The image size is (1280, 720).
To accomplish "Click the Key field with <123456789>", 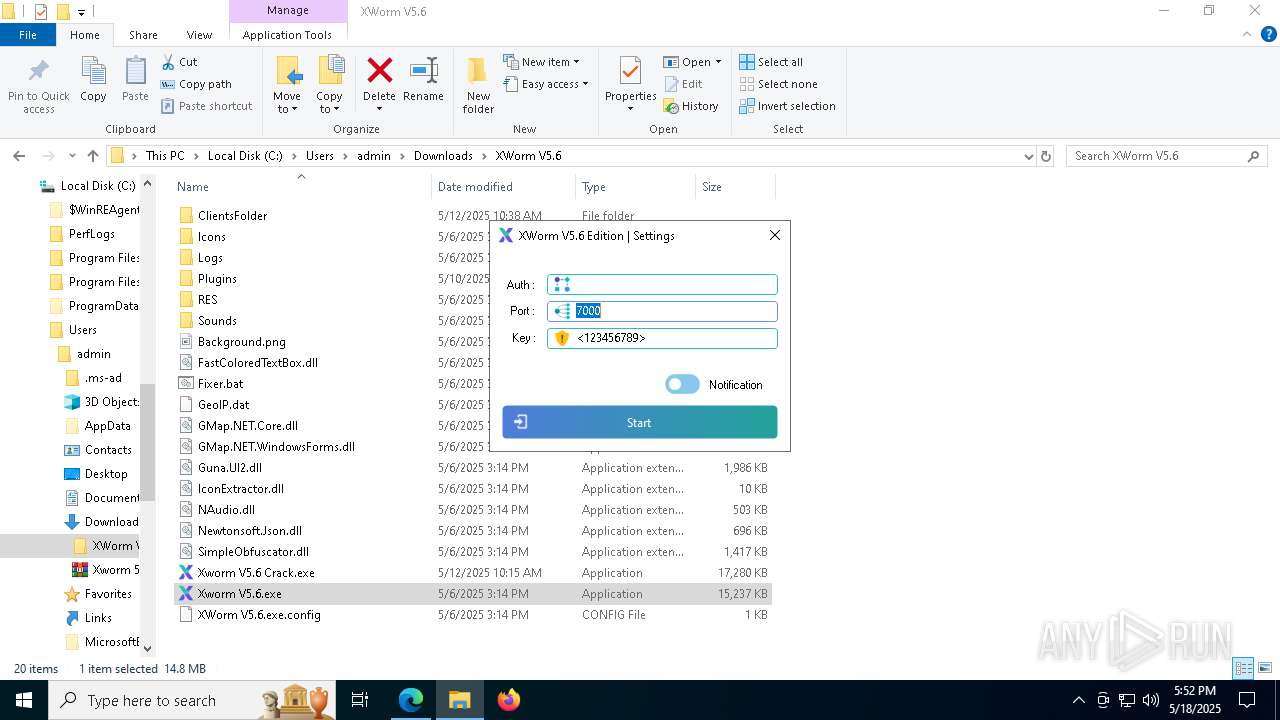I will pos(662,338).
